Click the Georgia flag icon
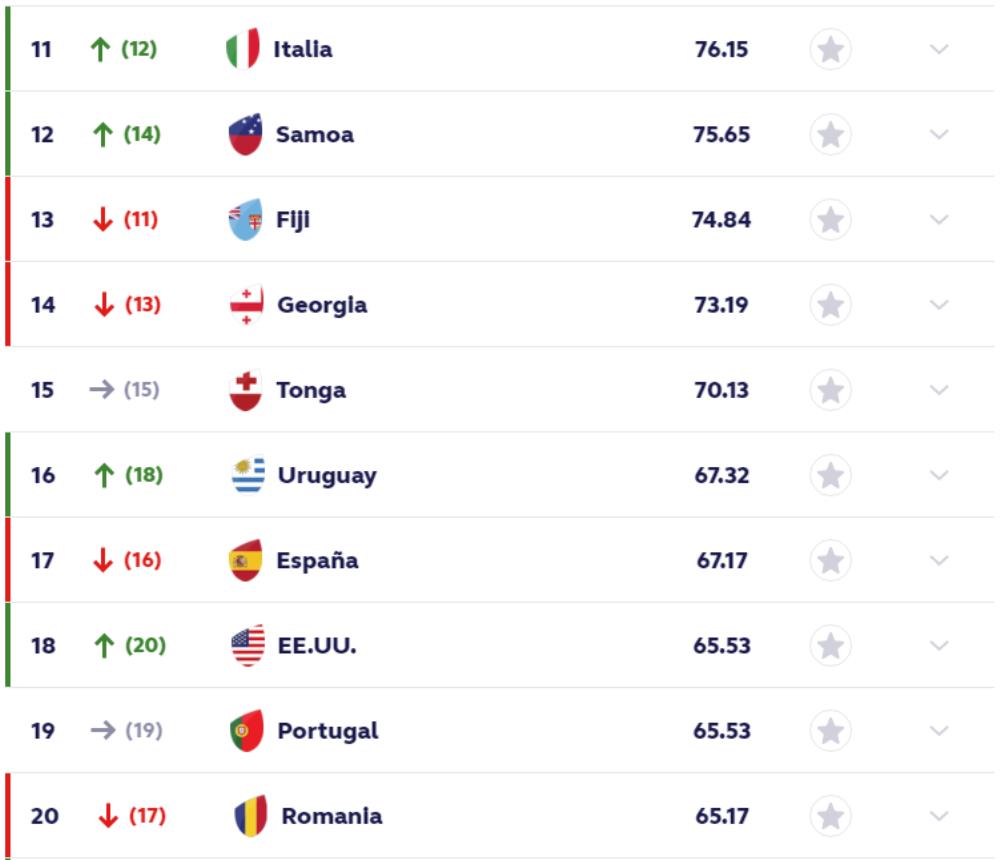The height and width of the screenshot is (860, 1000). pyautogui.click(x=246, y=305)
